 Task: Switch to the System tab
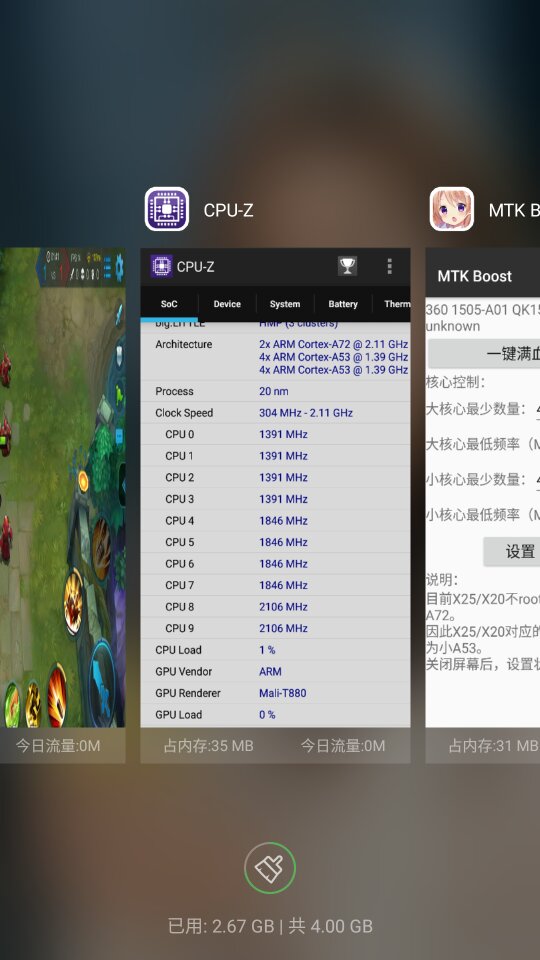[285, 304]
